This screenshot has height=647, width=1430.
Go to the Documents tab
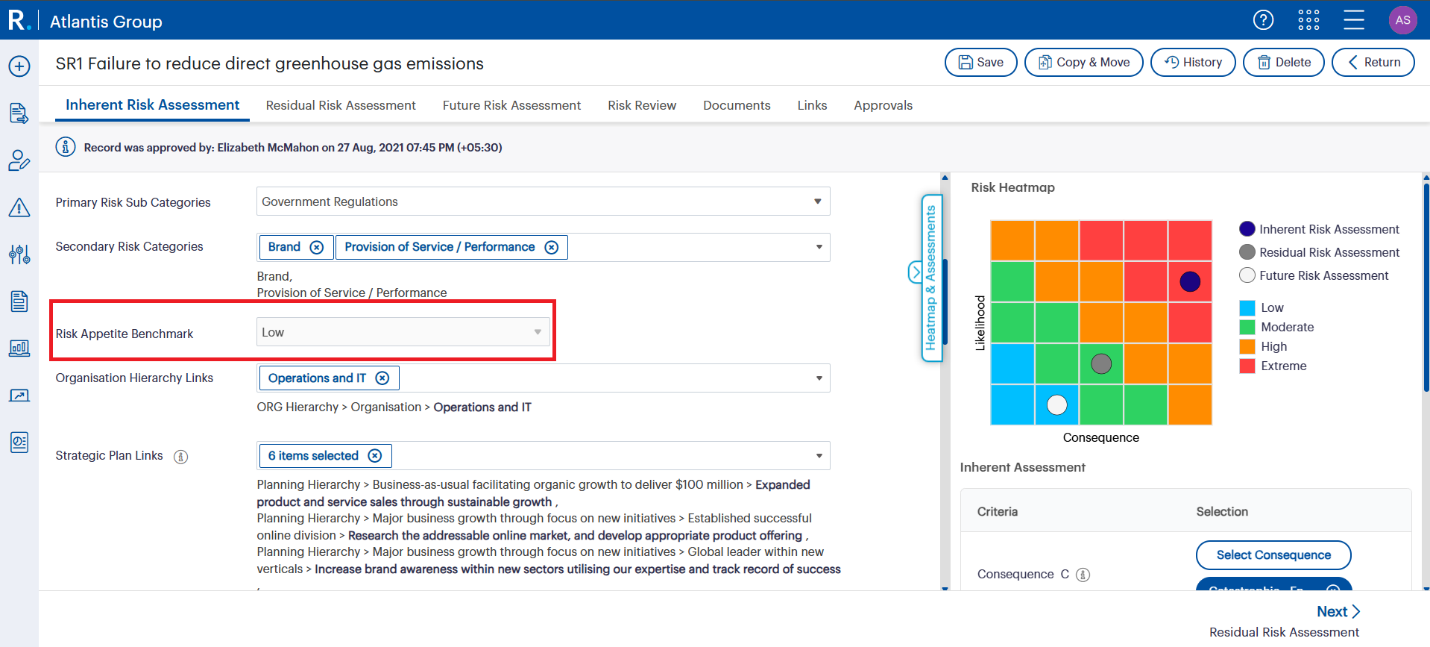[x=737, y=105]
